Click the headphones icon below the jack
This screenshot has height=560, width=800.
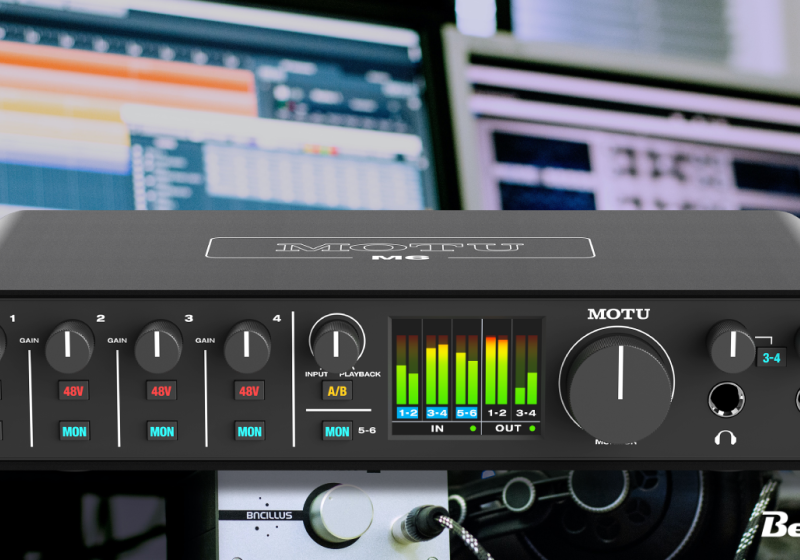click(725, 438)
